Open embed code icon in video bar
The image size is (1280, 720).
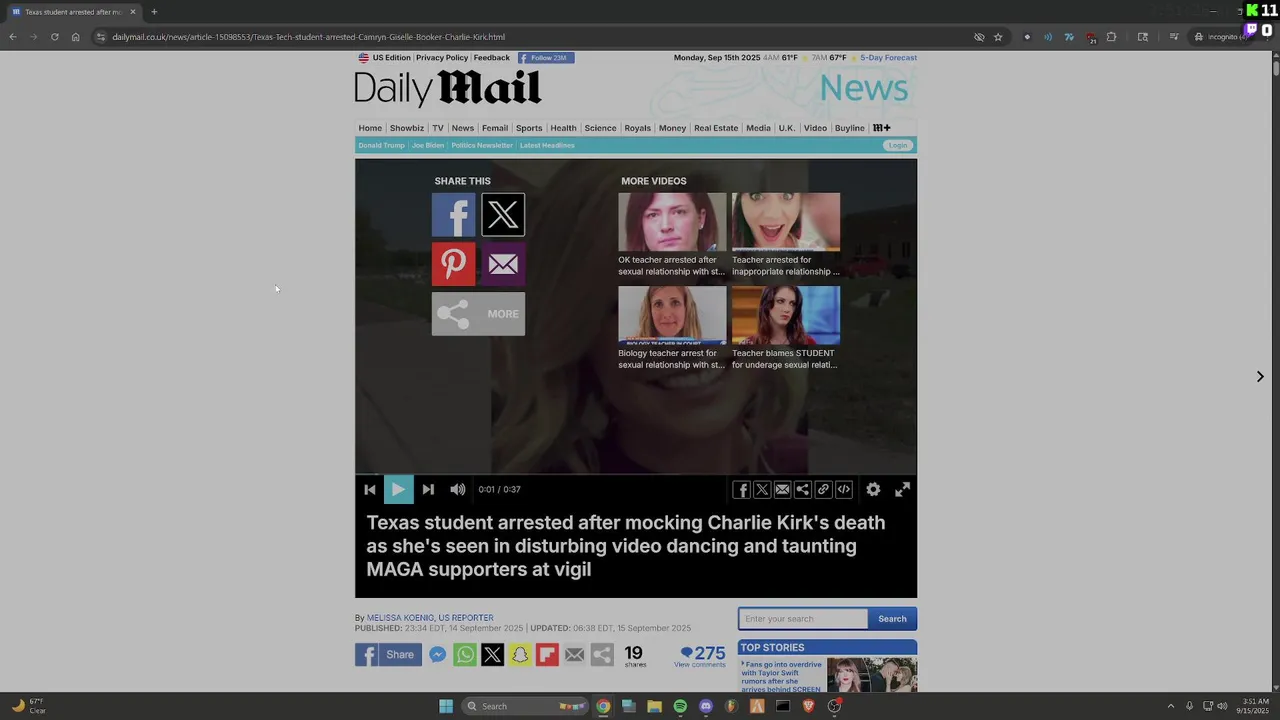pyautogui.click(x=844, y=489)
